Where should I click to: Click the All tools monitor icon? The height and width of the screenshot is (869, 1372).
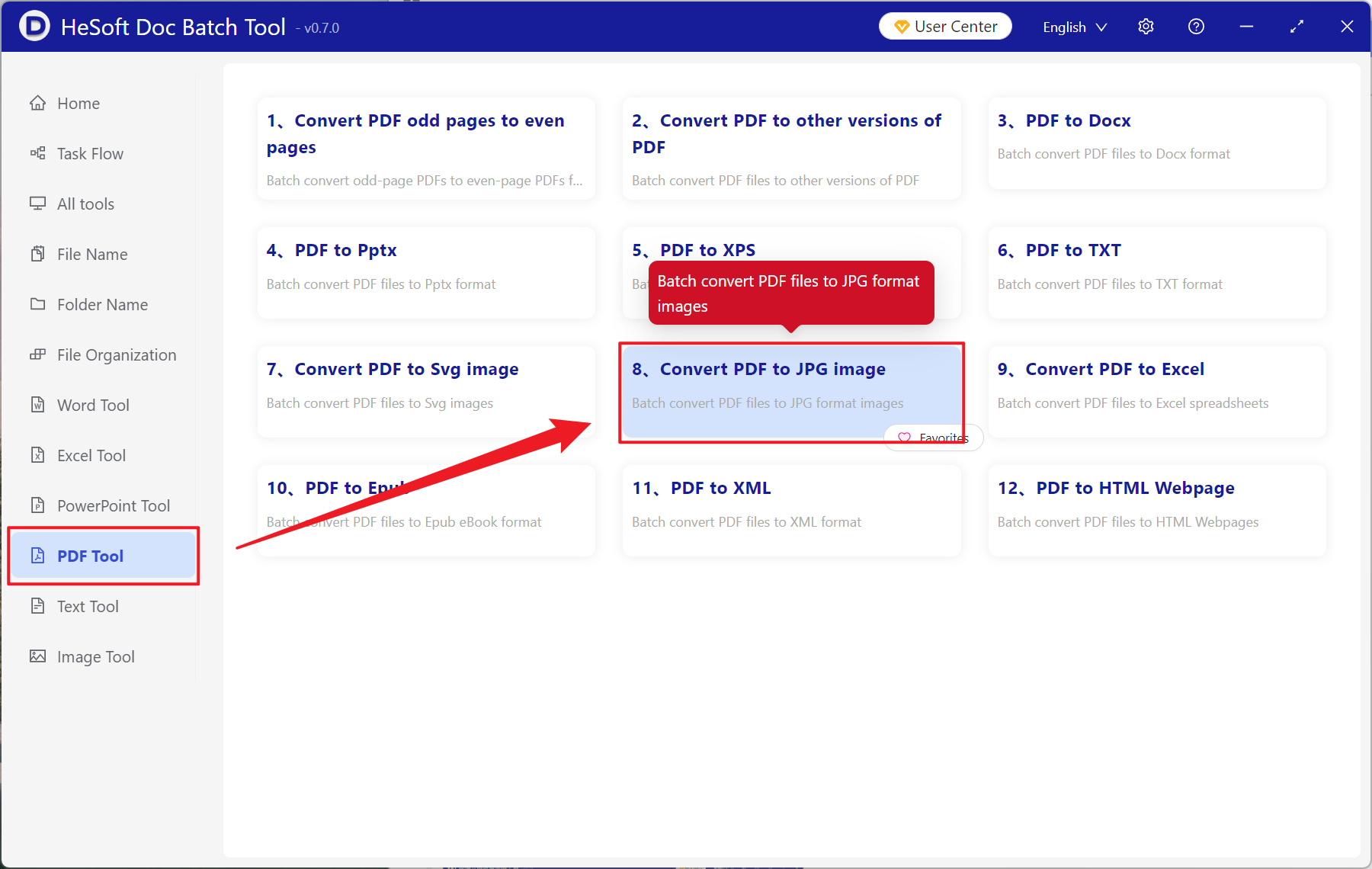coord(37,204)
